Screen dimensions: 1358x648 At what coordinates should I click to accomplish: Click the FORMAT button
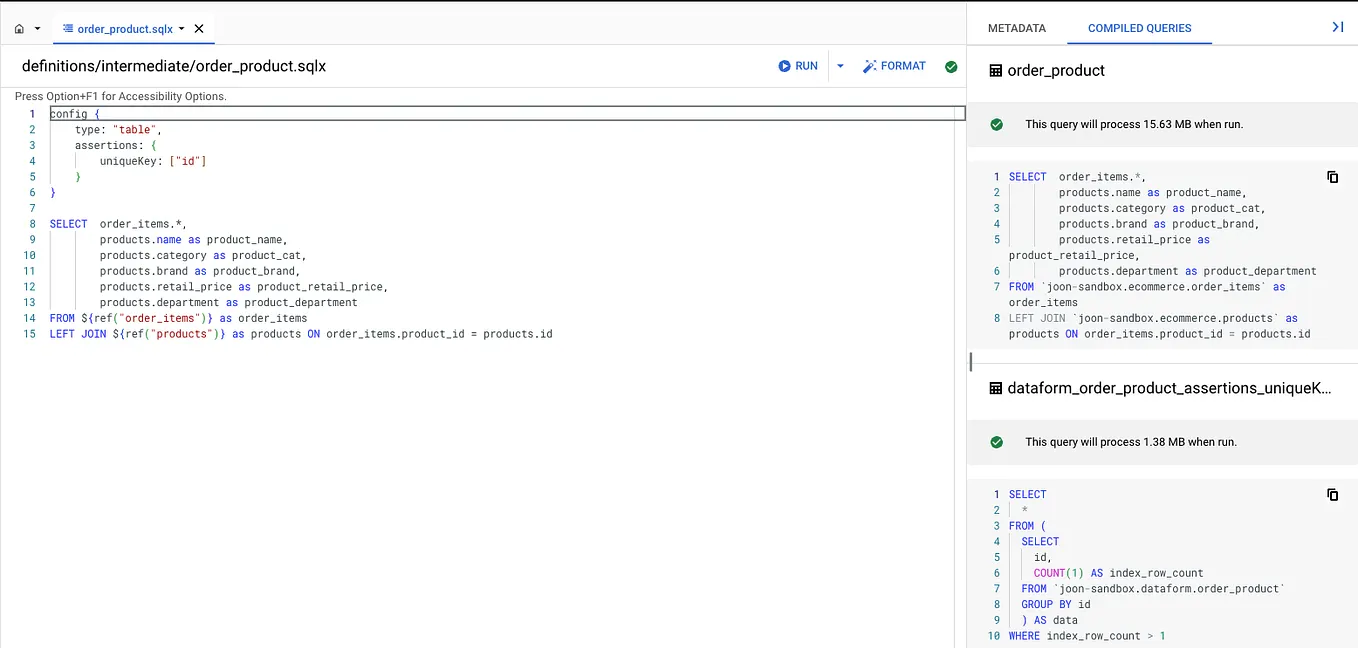894,66
